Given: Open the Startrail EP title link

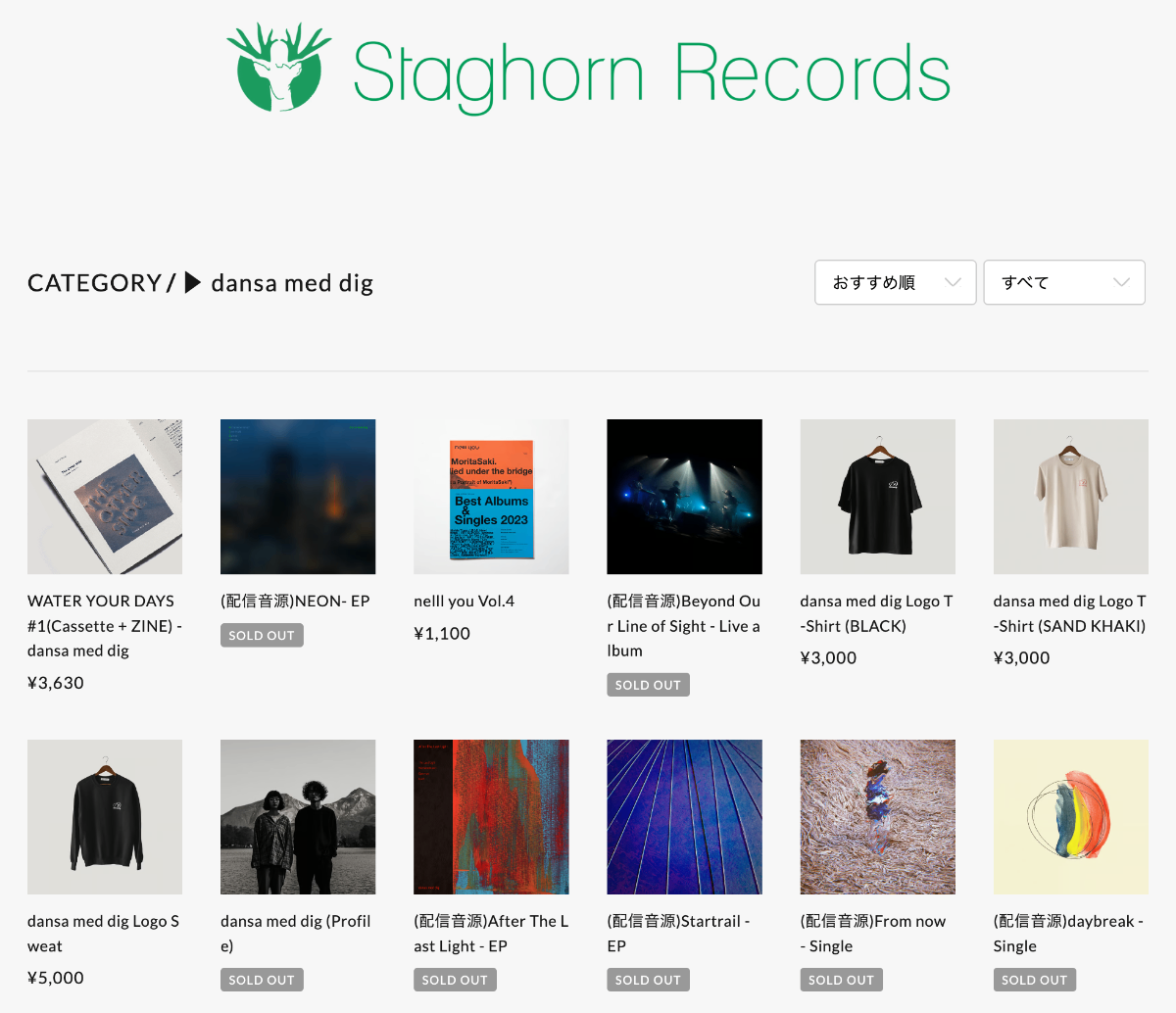Looking at the screenshot, I should [x=678, y=934].
